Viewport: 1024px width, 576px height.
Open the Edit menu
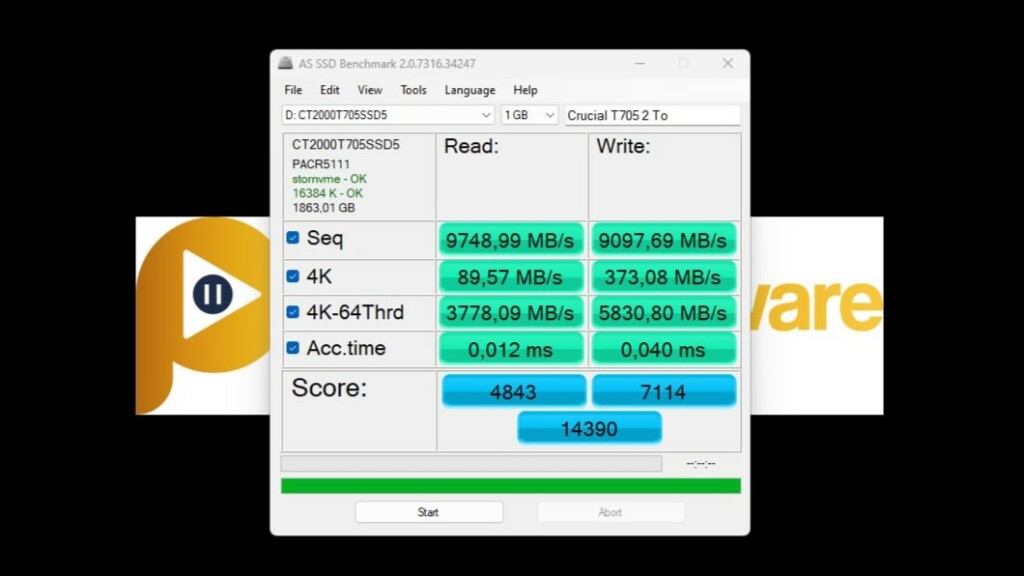329,90
